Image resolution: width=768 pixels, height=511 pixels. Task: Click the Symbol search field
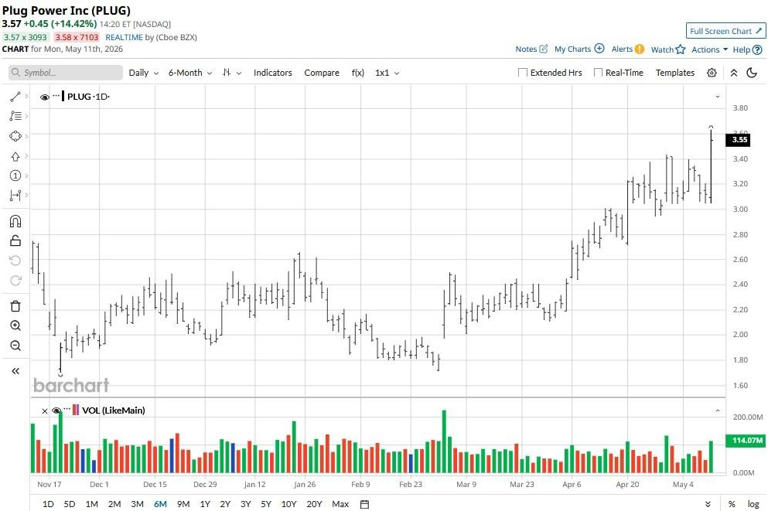tap(66, 73)
